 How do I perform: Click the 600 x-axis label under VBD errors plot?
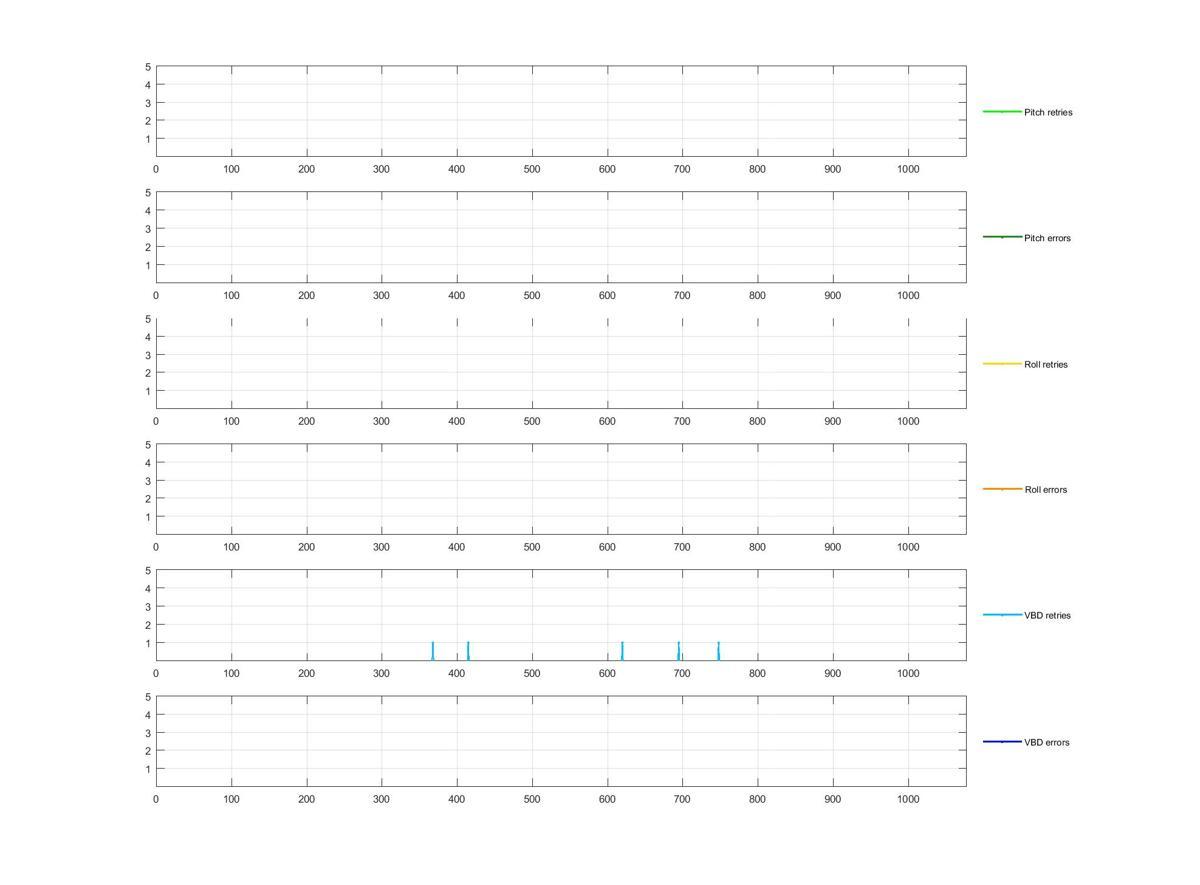pyautogui.click(x=607, y=800)
